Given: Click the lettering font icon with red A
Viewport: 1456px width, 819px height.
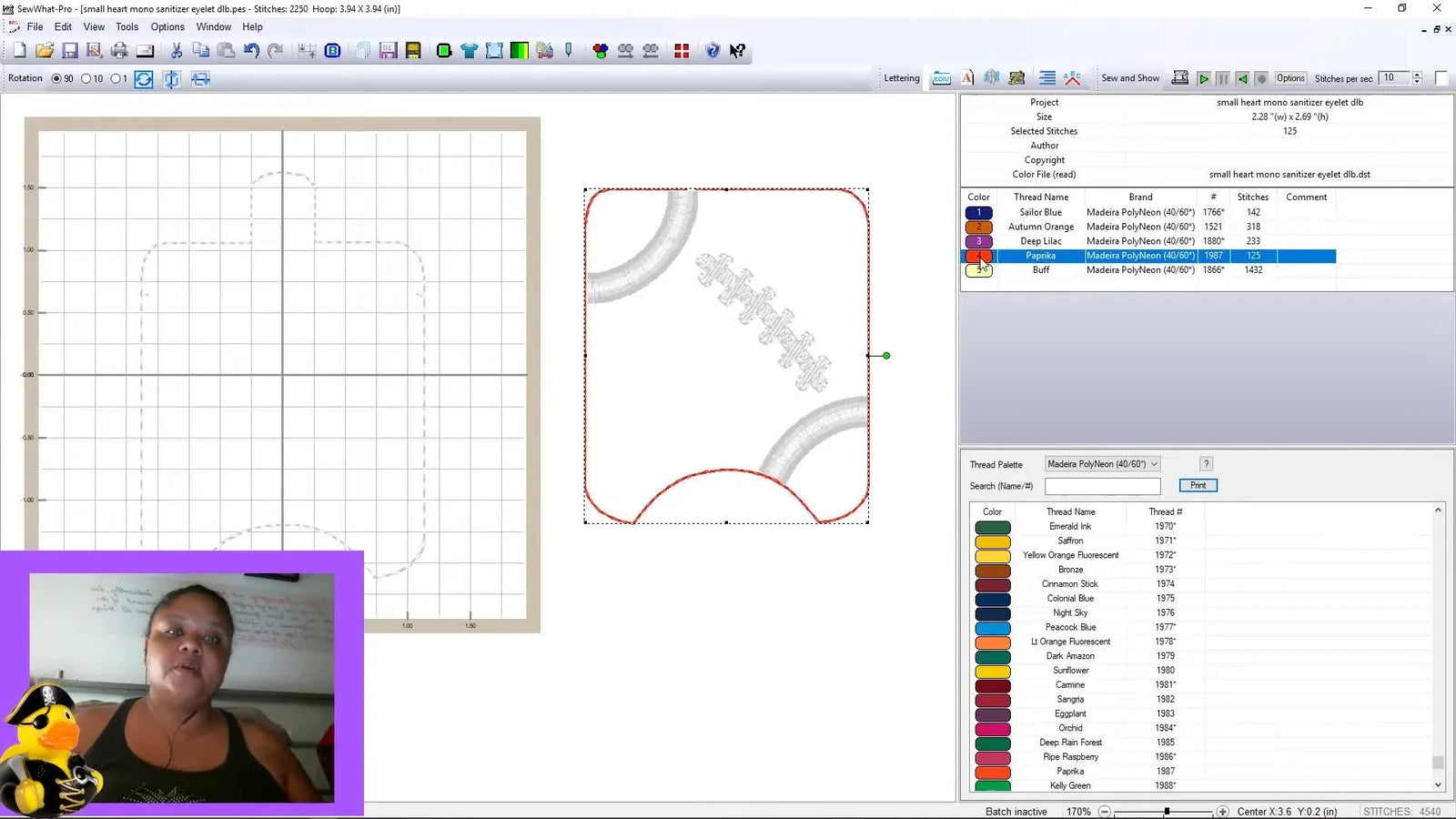Looking at the screenshot, I should (966, 77).
